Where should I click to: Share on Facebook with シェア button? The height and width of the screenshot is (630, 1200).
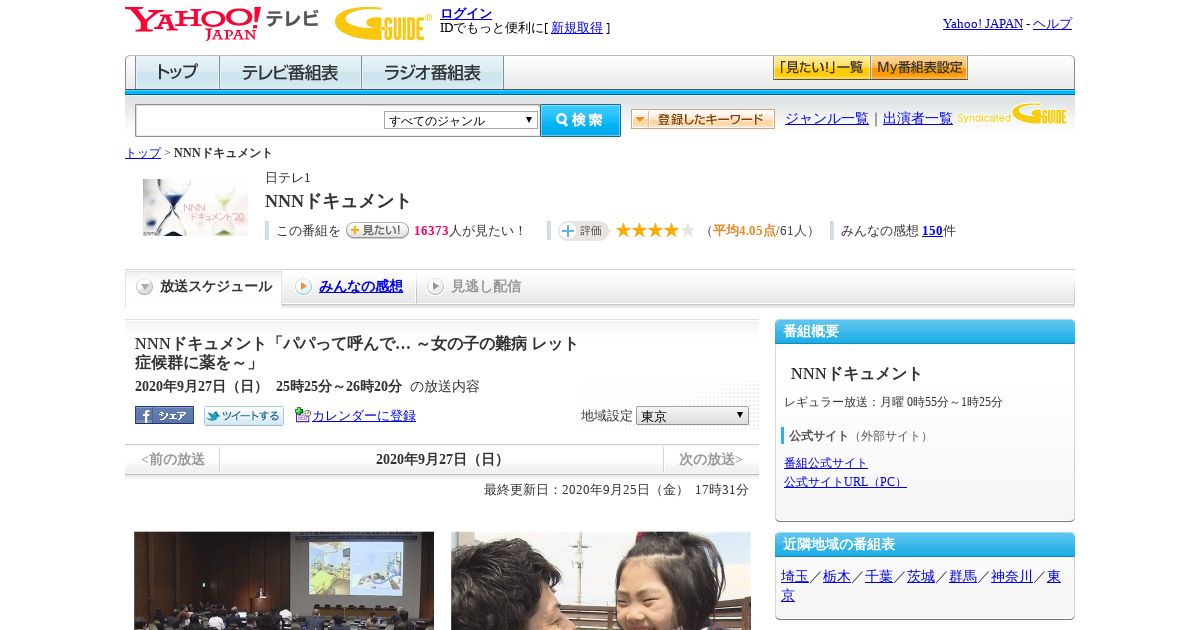(x=164, y=415)
